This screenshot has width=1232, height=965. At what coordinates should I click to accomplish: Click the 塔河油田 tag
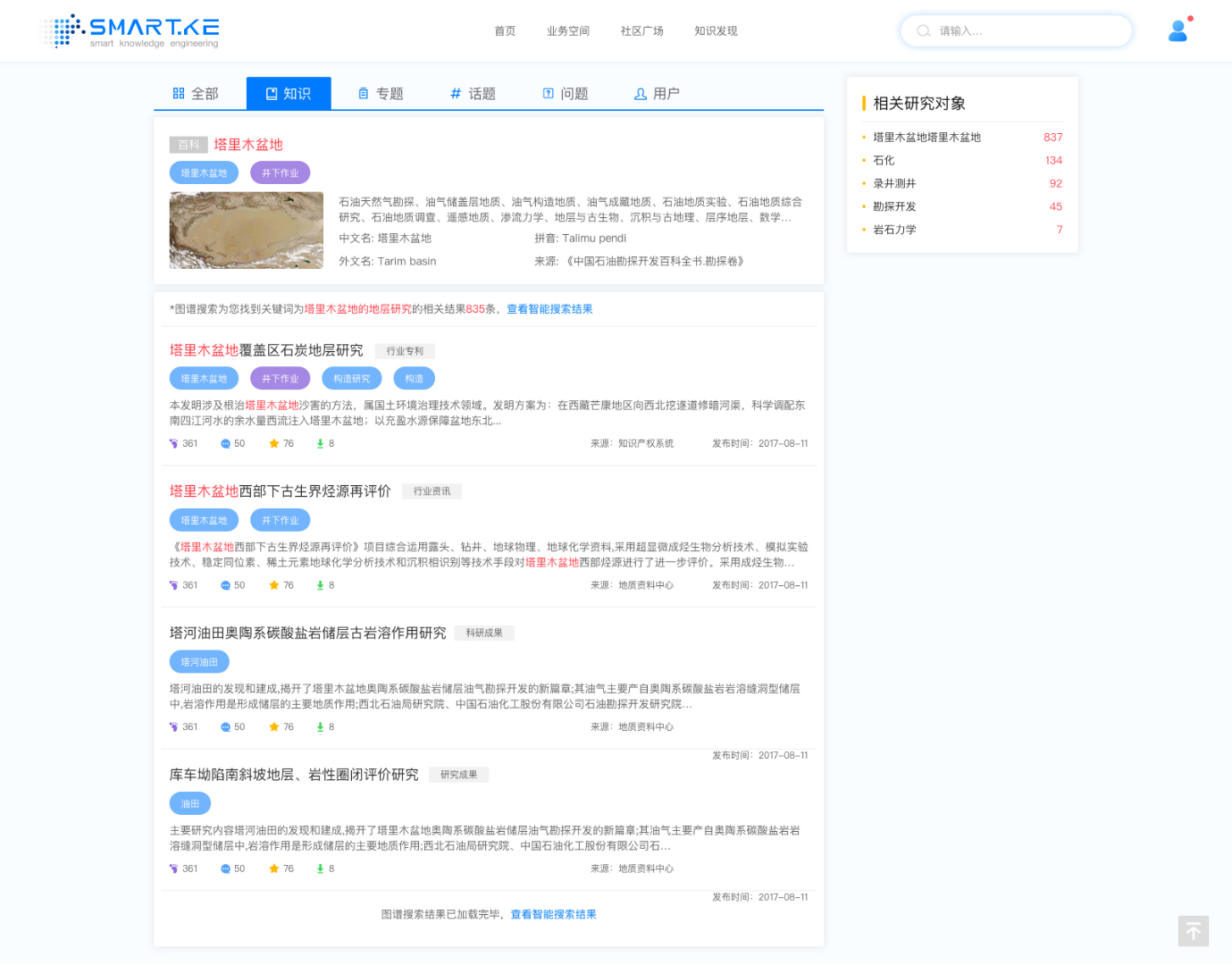[x=199, y=662]
